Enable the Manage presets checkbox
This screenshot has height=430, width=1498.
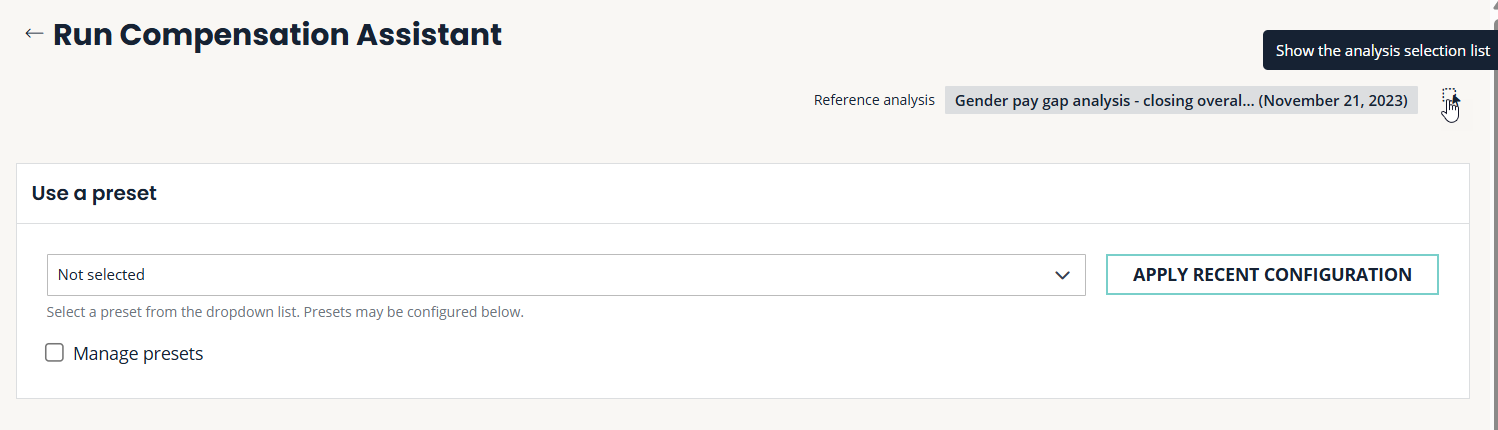pyautogui.click(x=55, y=353)
